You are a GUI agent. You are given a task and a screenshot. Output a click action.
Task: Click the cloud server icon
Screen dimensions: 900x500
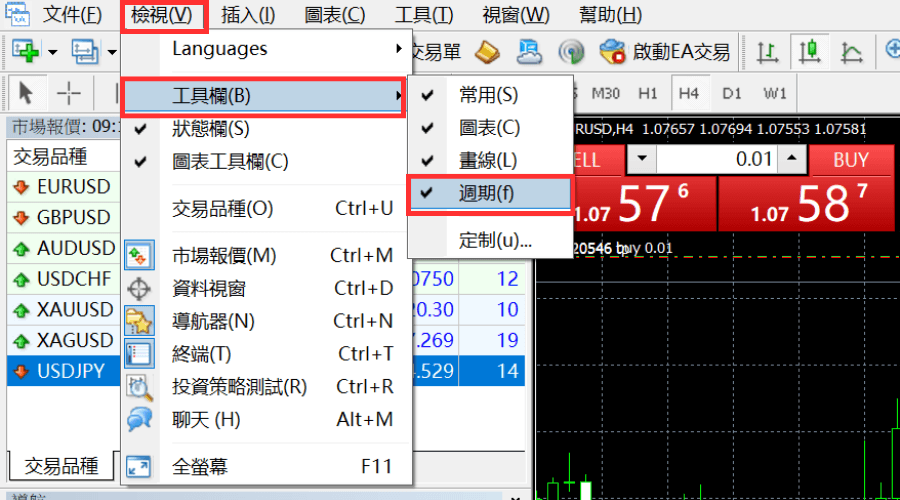point(529,52)
